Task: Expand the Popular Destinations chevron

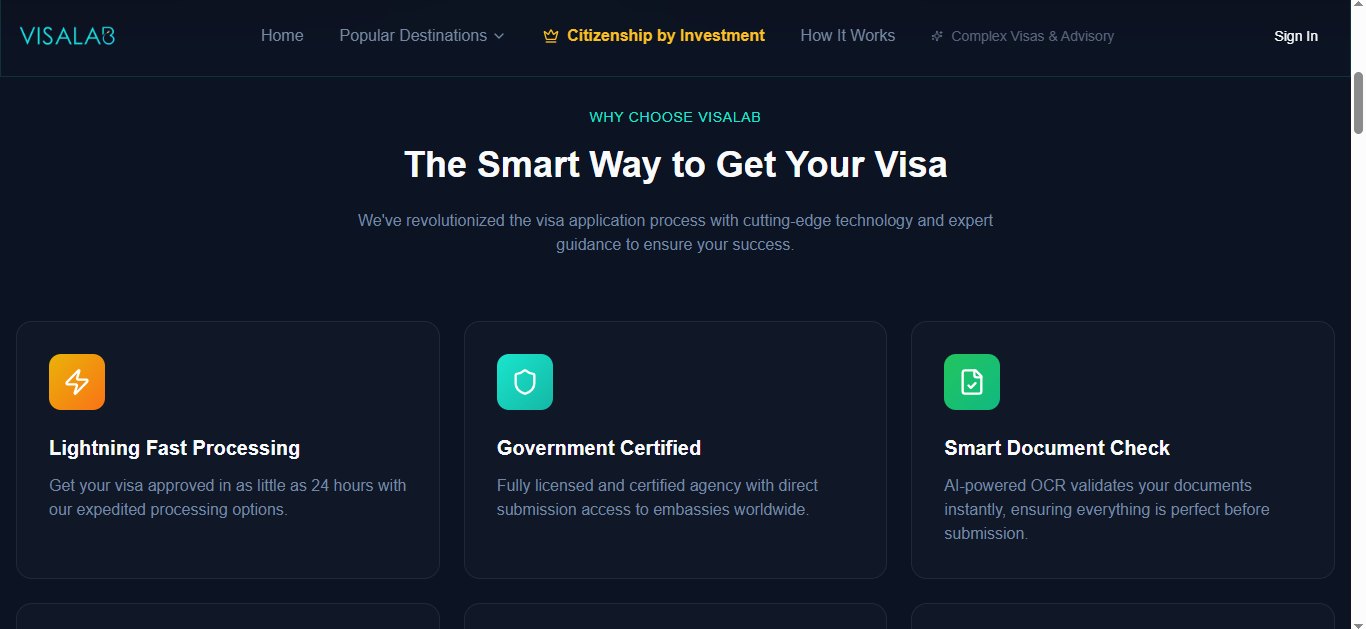Action: click(x=499, y=36)
